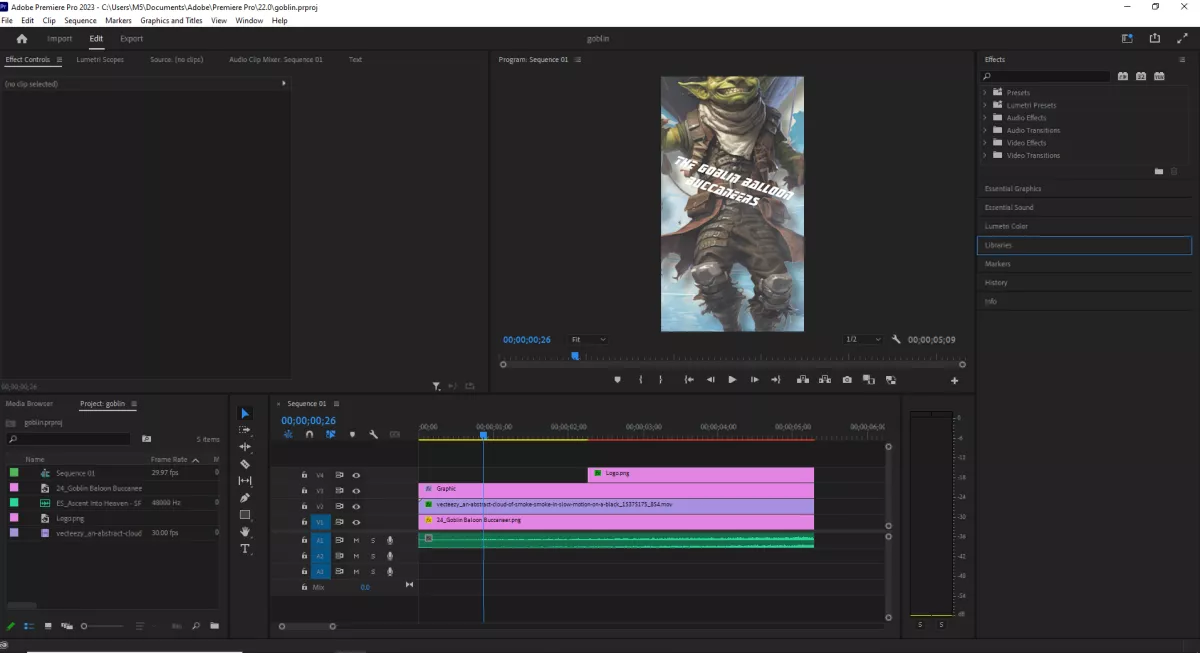Expand the Video Effects folder

point(985,143)
